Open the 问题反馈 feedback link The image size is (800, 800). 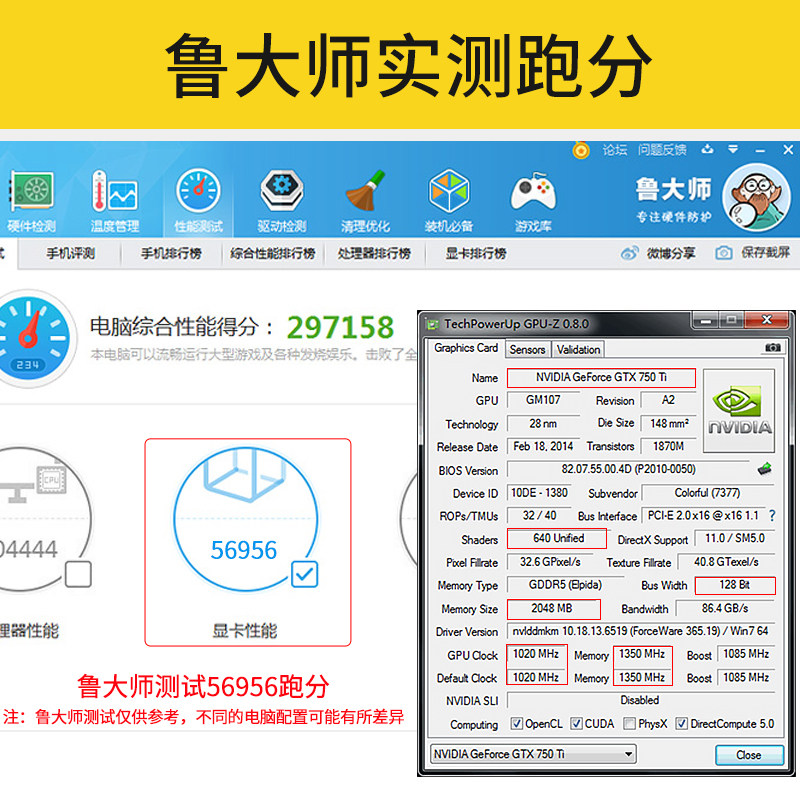(x=662, y=149)
